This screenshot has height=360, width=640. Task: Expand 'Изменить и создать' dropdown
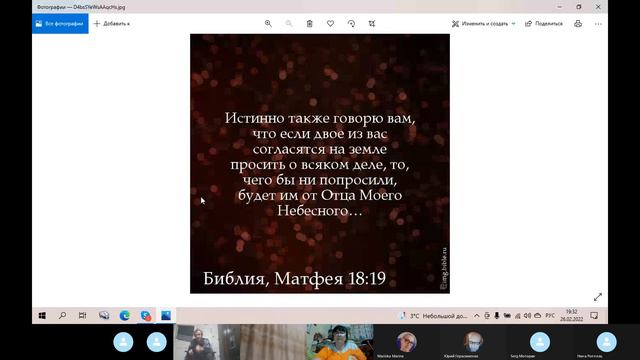click(484, 24)
